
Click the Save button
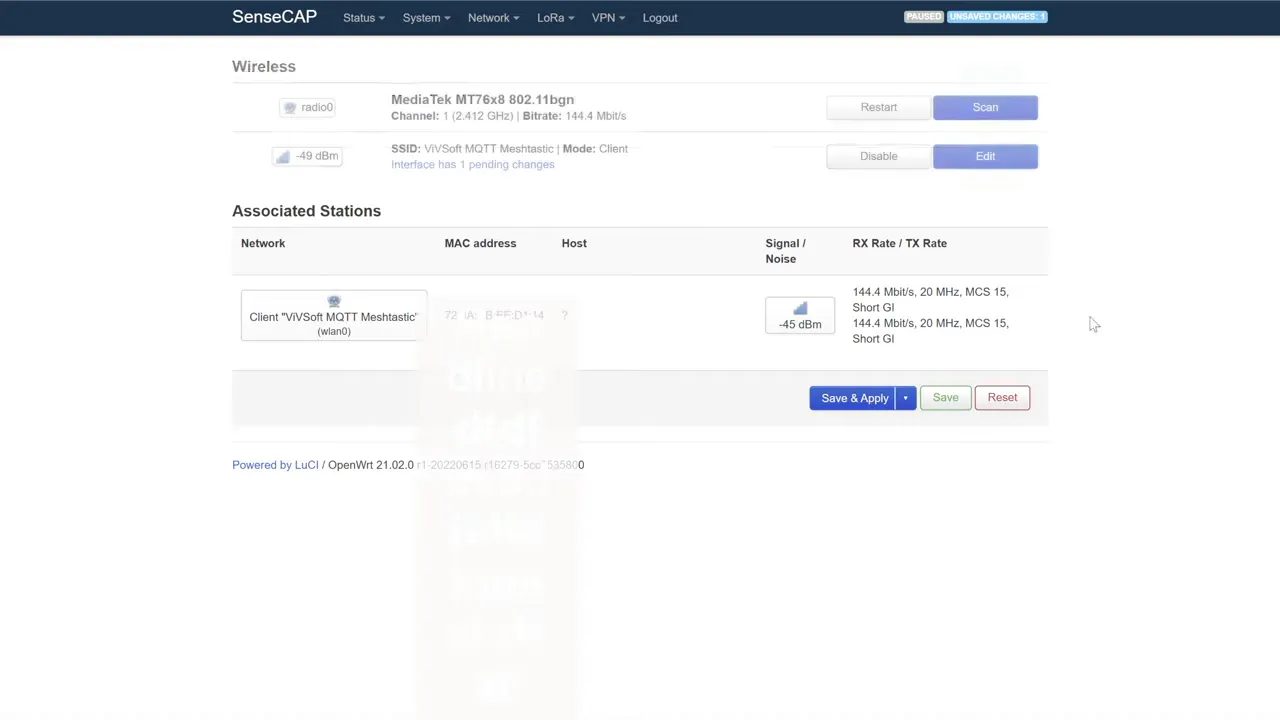point(945,398)
